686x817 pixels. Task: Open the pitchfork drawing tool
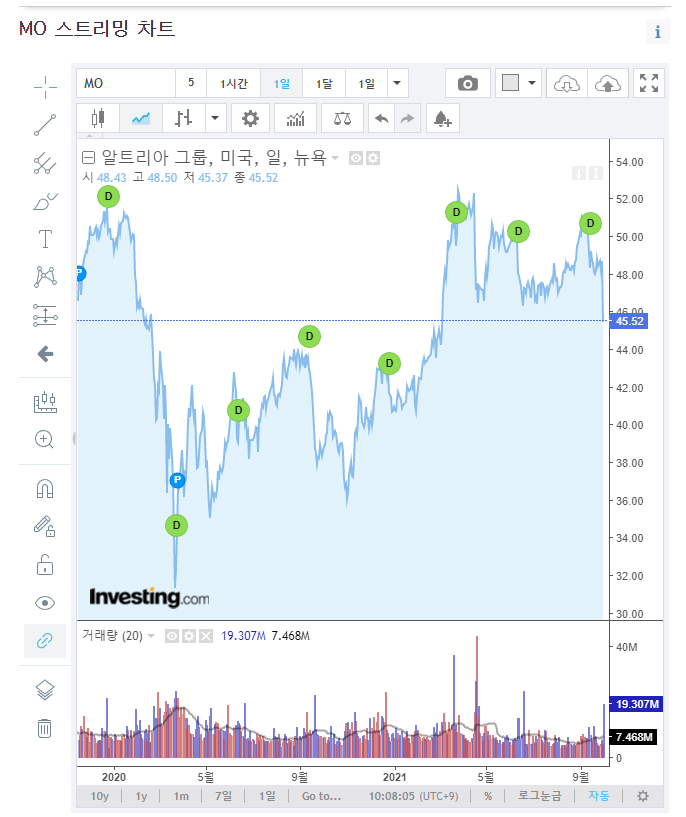pyautogui.click(x=45, y=163)
